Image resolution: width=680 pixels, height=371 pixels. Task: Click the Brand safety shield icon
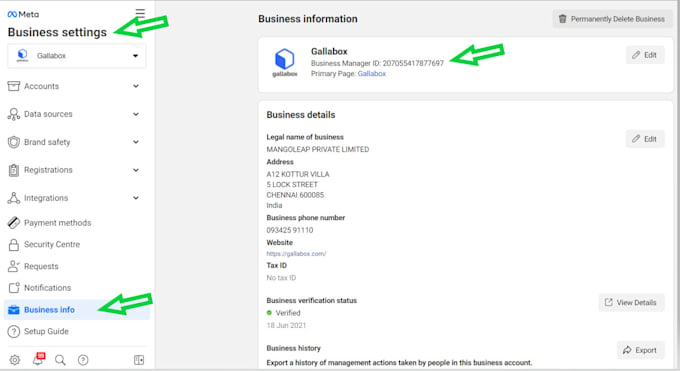click(13, 142)
